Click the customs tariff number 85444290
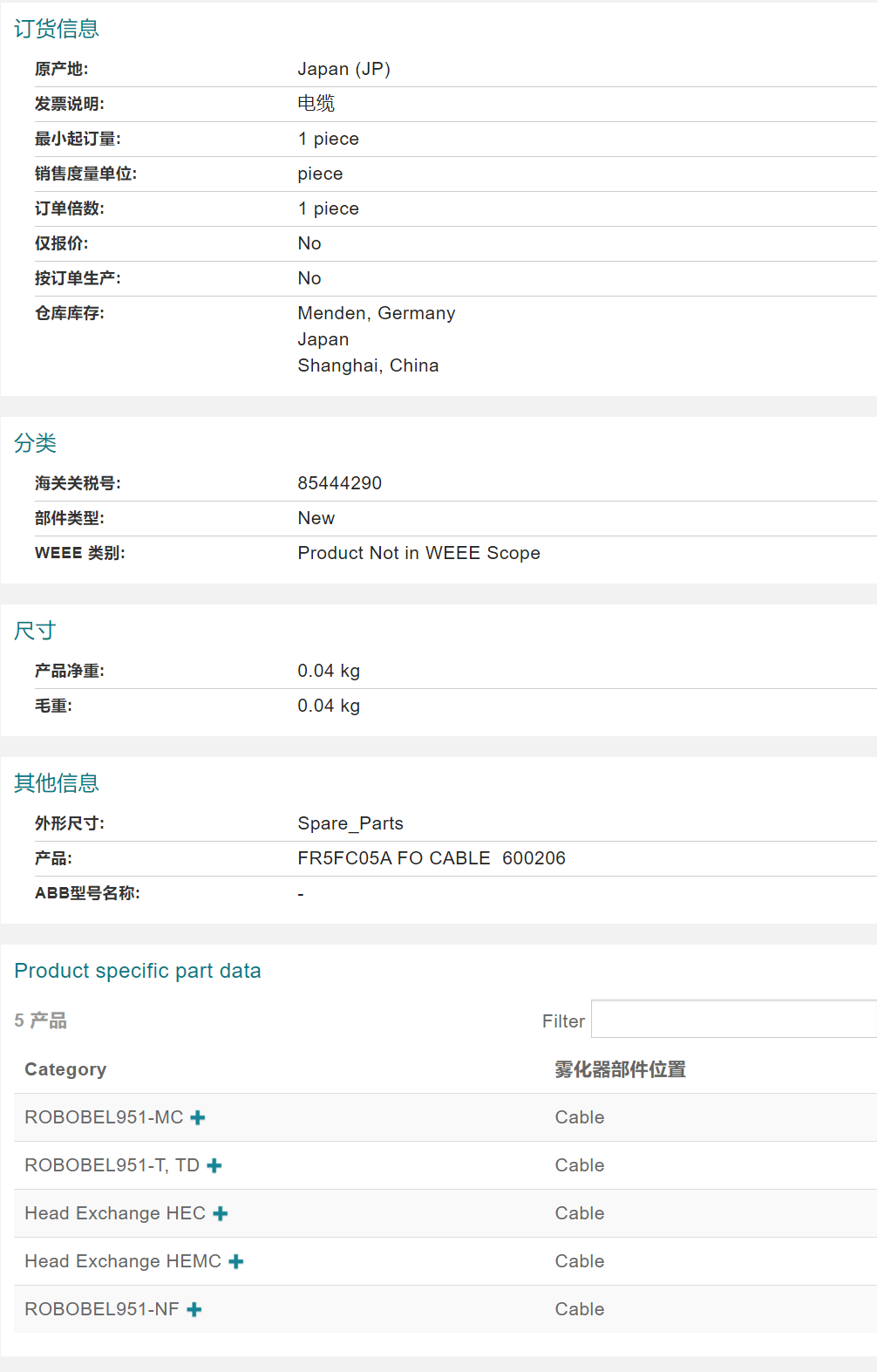The image size is (877, 1372). click(340, 483)
